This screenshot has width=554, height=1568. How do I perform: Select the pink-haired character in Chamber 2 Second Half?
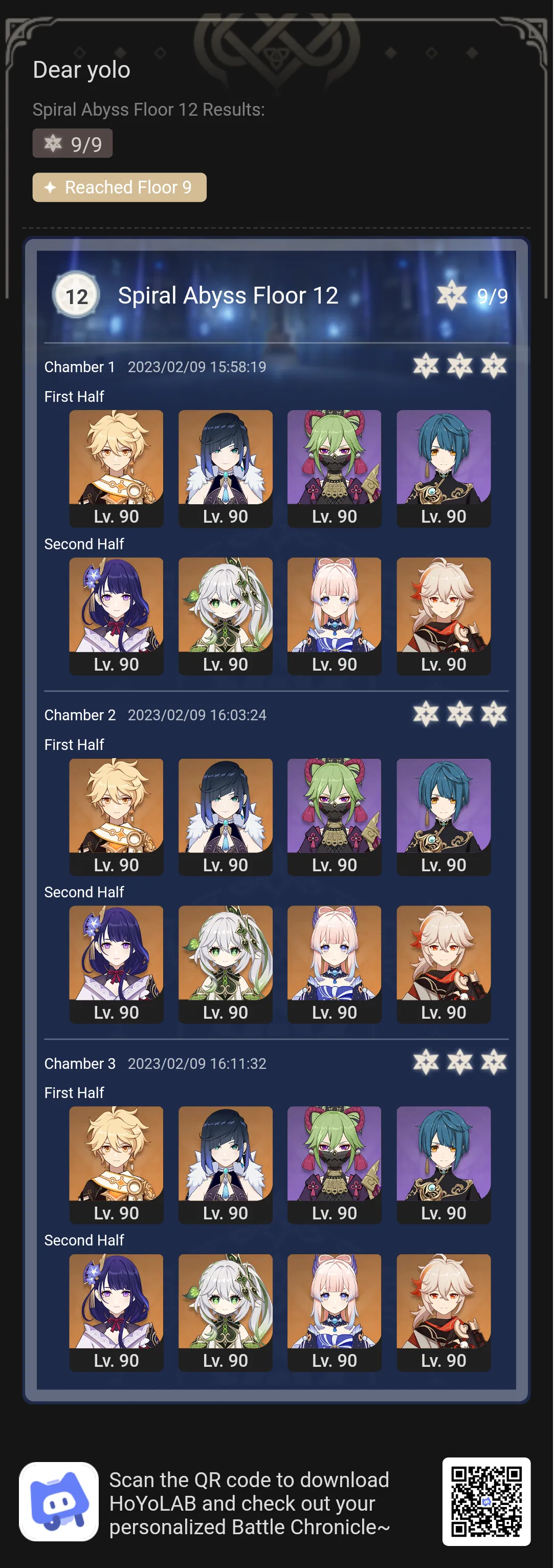[x=335, y=964]
